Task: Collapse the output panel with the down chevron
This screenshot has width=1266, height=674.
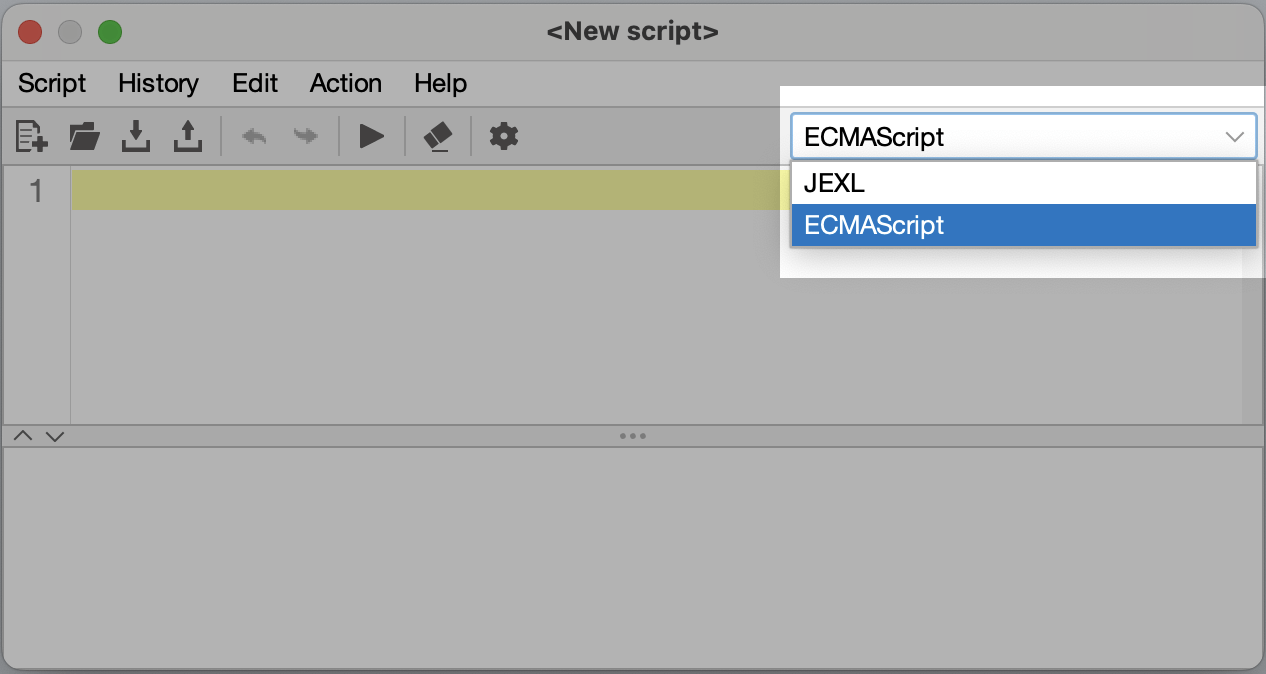Action: (x=55, y=435)
